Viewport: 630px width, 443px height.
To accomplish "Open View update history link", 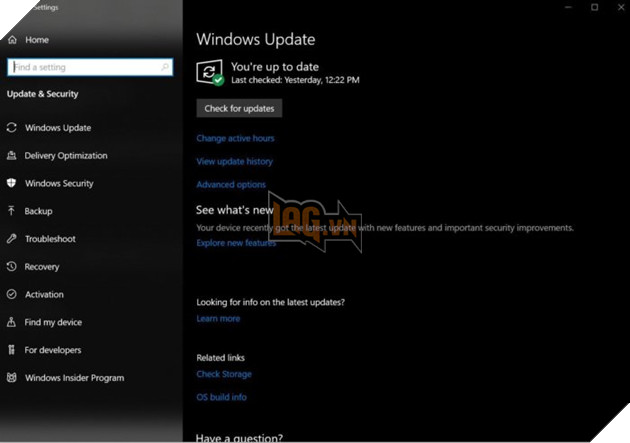I will [235, 161].
